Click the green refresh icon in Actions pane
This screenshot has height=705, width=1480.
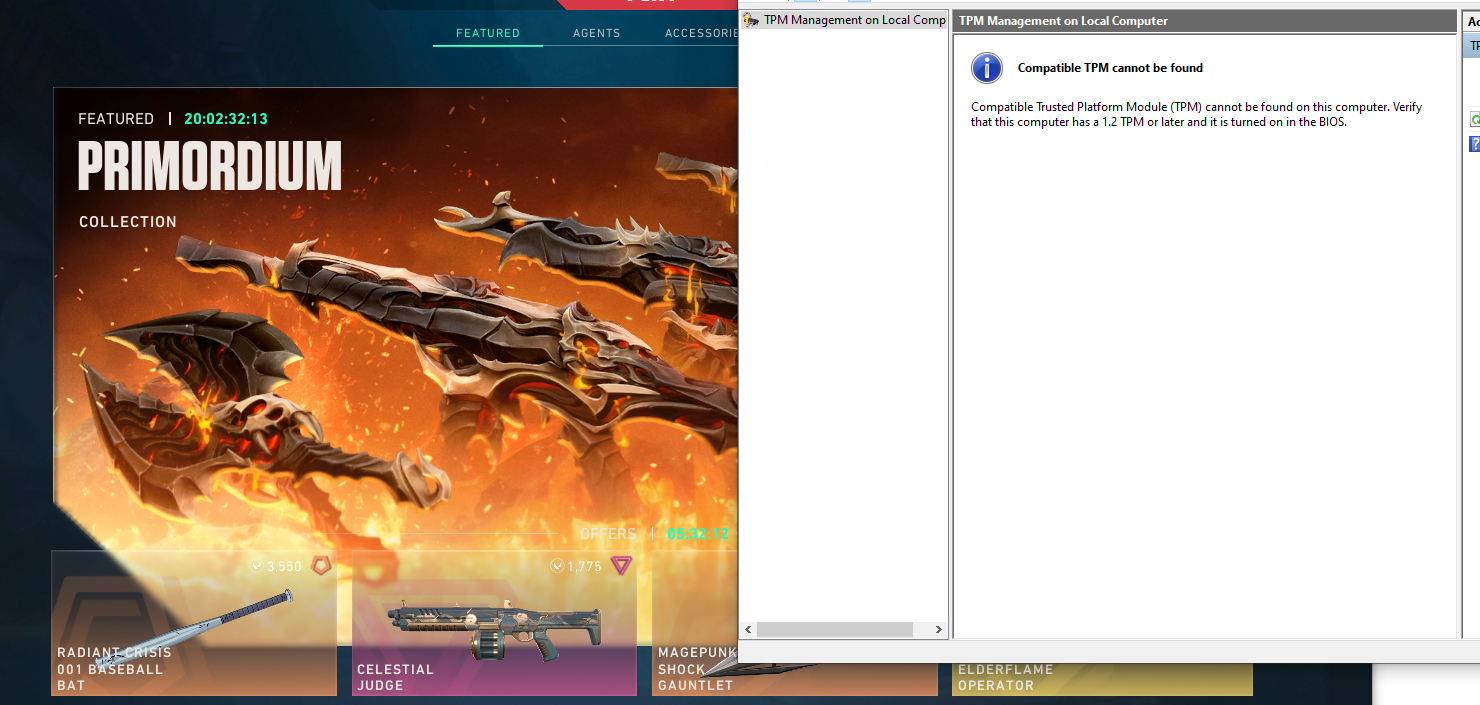(1475, 120)
